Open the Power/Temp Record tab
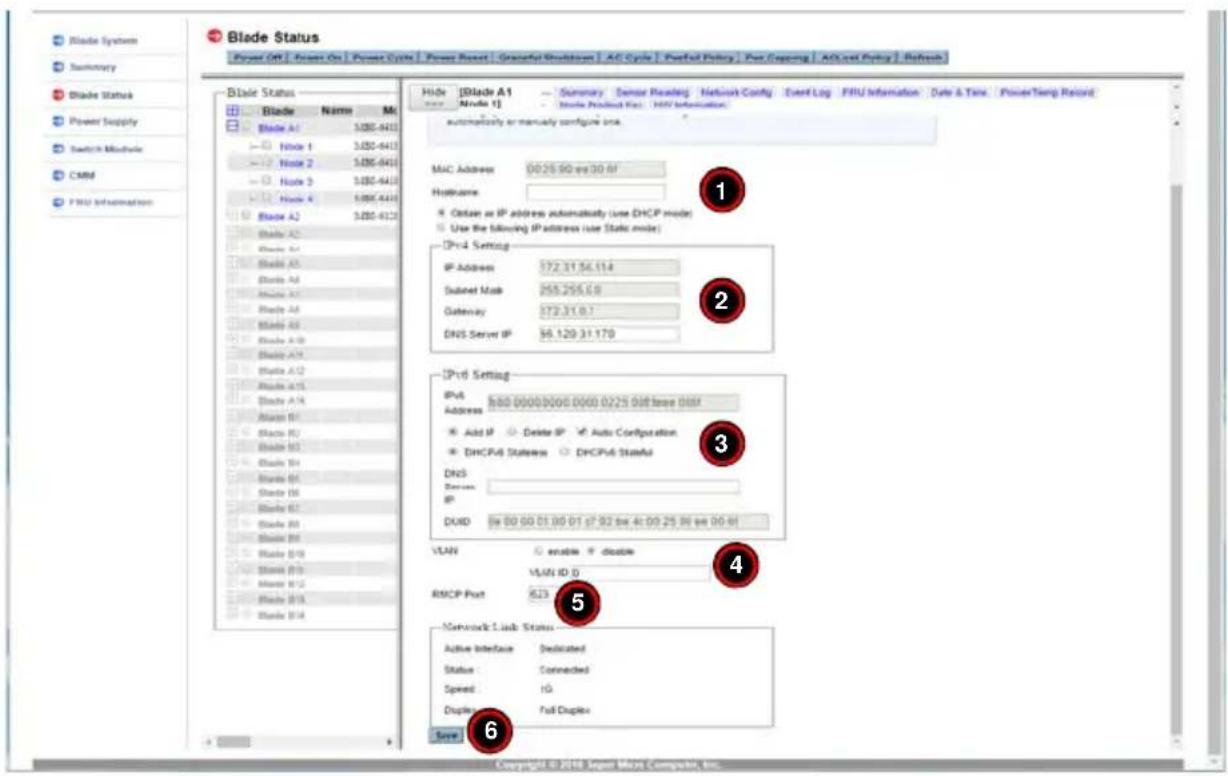Screen dimensions: 1228x776 pyautogui.click(x=1047, y=92)
